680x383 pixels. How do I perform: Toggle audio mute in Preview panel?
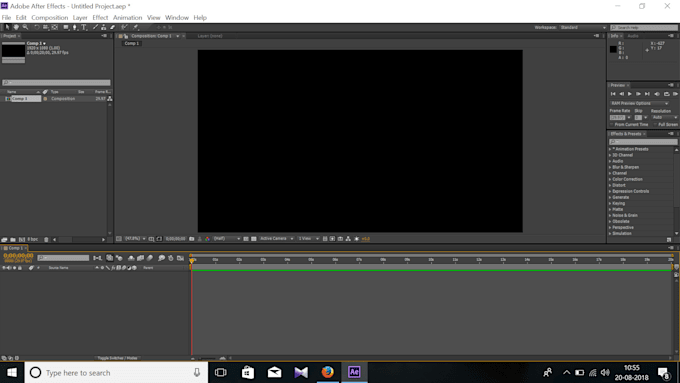[x=657, y=94]
